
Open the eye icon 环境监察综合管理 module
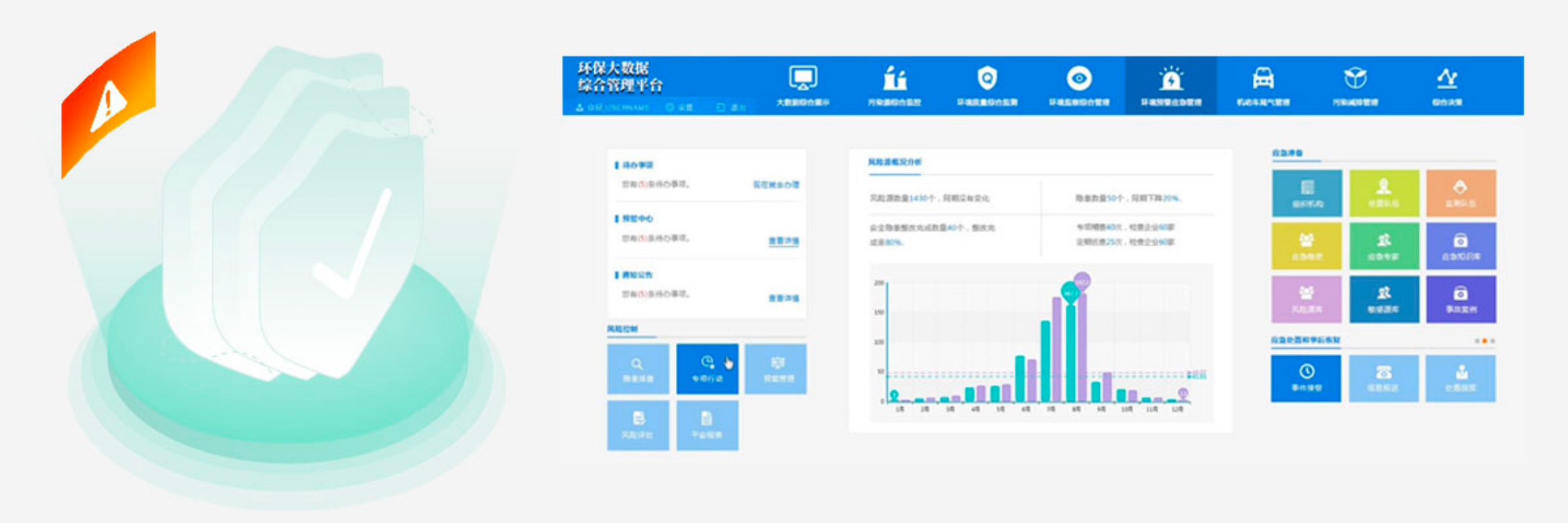click(1078, 85)
